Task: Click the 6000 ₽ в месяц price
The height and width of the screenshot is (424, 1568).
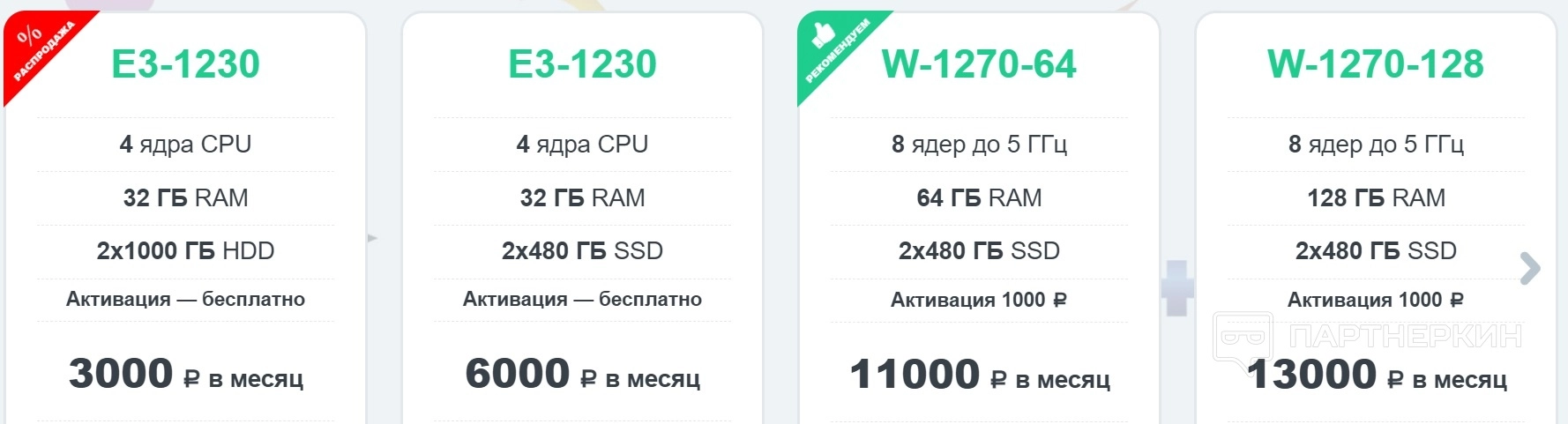Action: [x=582, y=375]
